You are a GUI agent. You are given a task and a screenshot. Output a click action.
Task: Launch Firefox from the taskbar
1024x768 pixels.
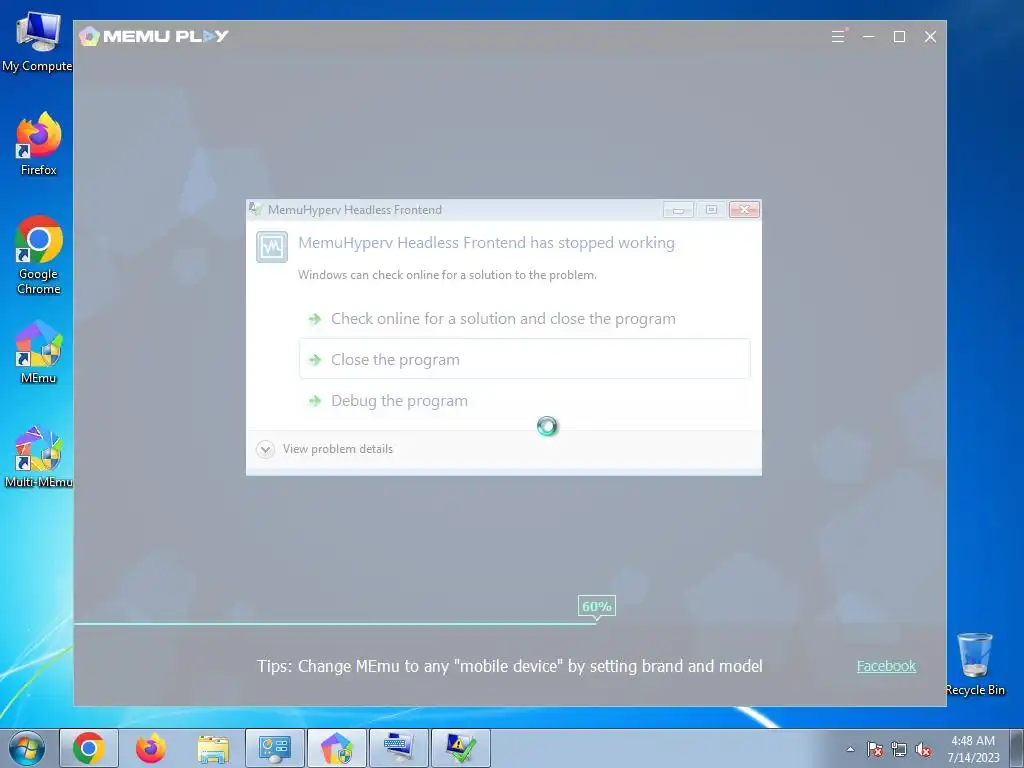(x=150, y=748)
